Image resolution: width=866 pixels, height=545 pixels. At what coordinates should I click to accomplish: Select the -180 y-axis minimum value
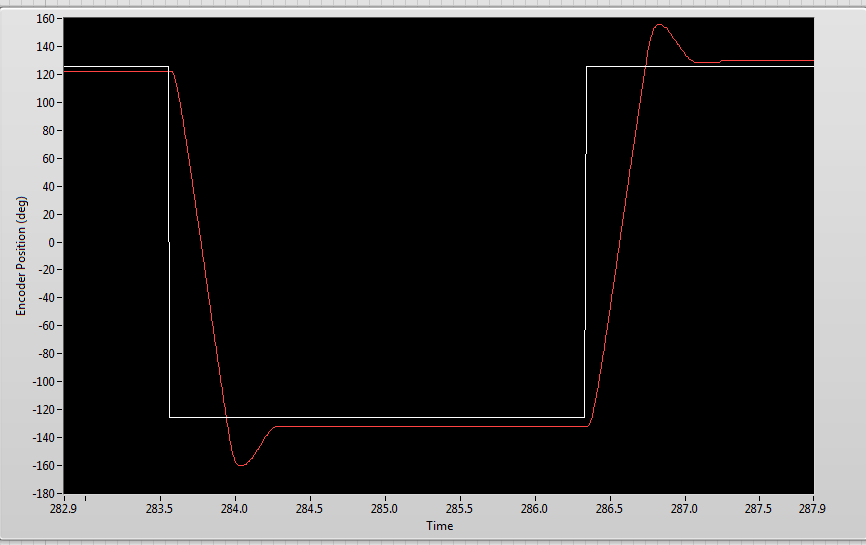pyautogui.click(x=44, y=493)
